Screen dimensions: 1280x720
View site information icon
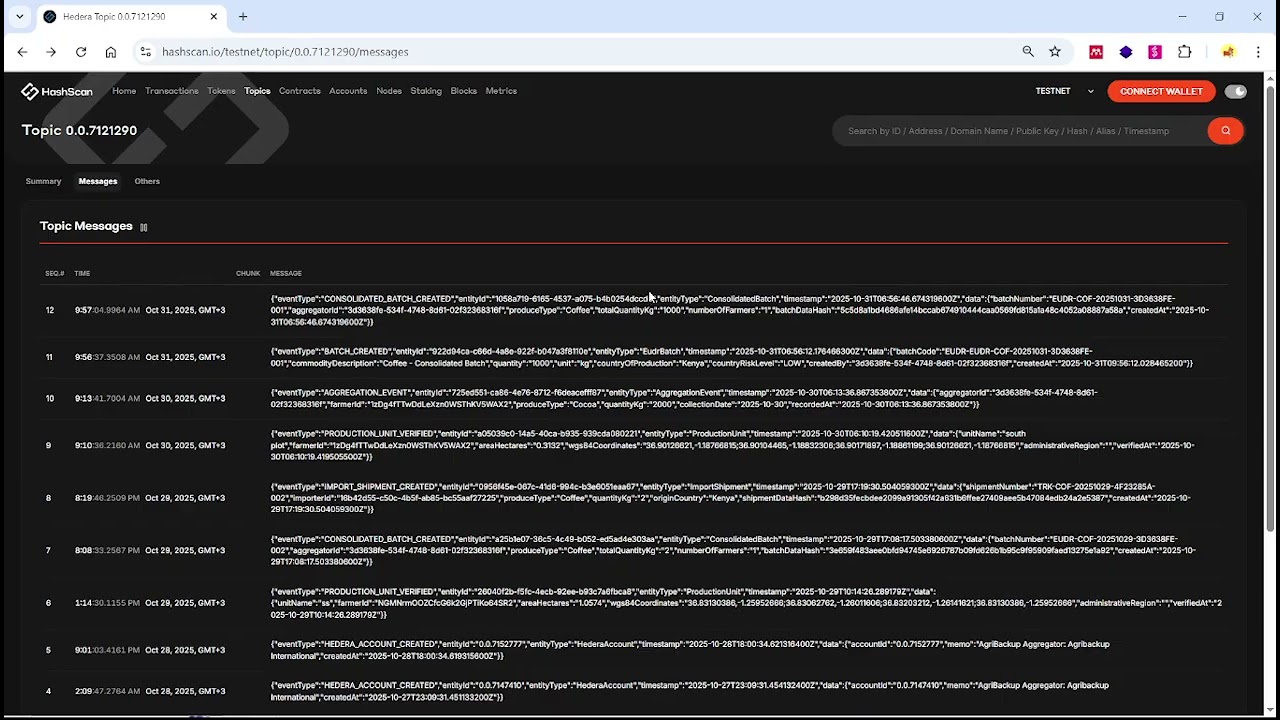pos(145,52)
